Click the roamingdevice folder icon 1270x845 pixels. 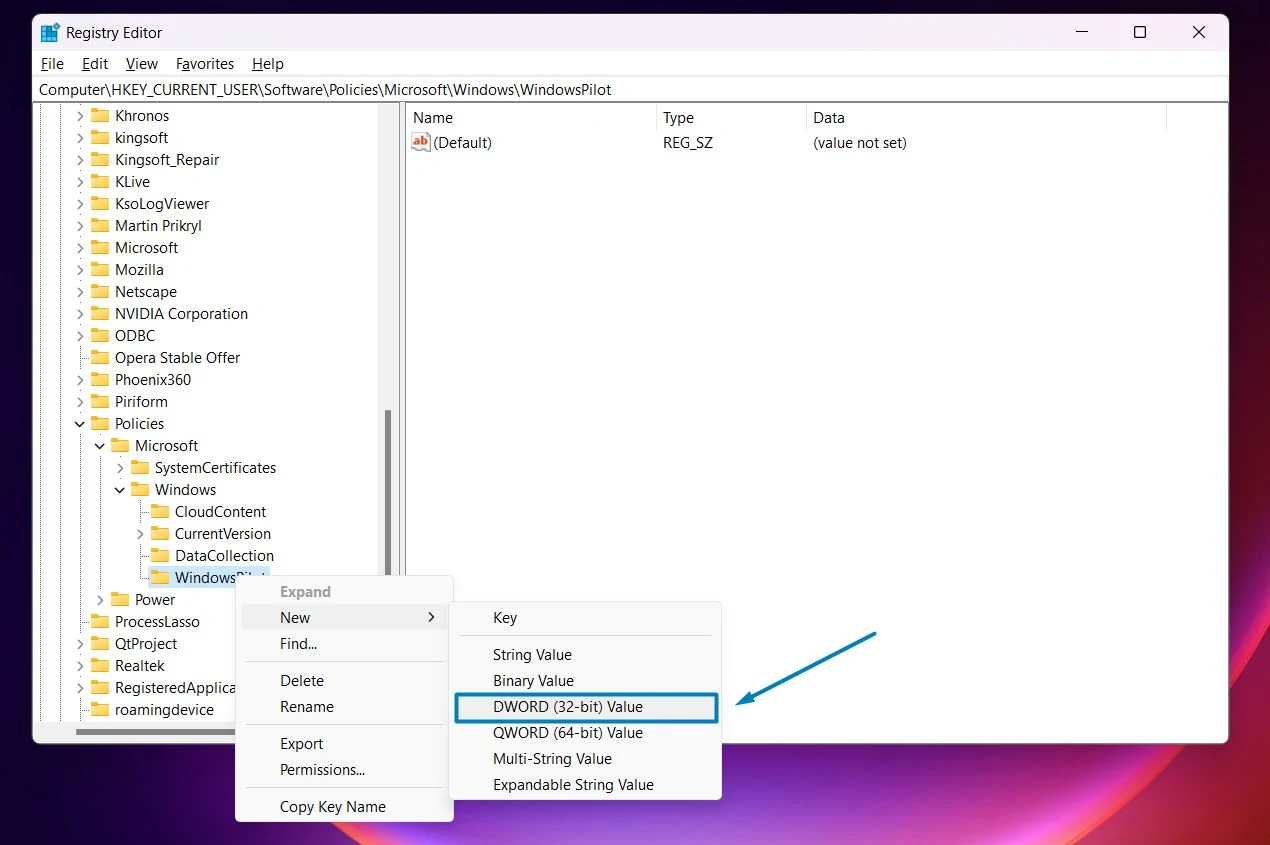100,709
